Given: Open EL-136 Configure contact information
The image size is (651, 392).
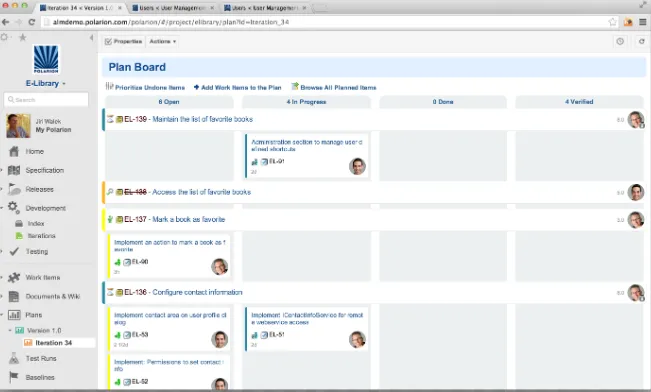Looking at the screenshot, I should click(x=183, y=292).
